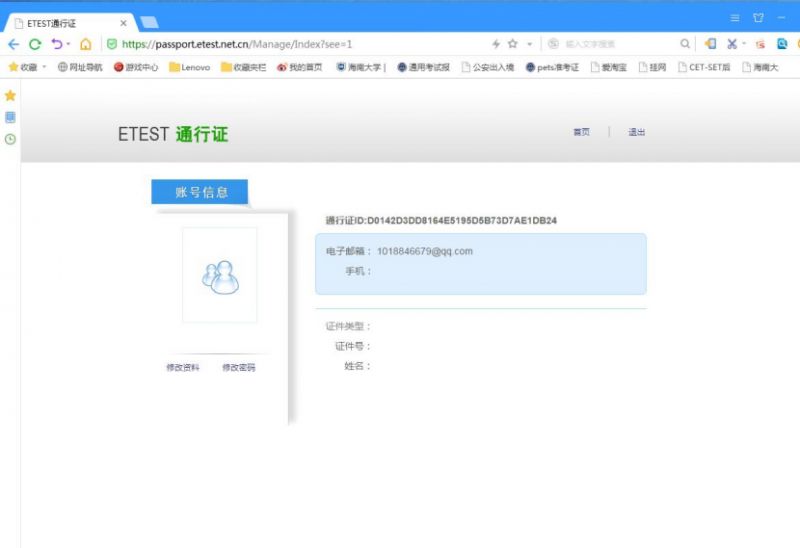Click the purple undo/restore arrow icon
Image resolution: width=800 pixels, height=548 pixels.
57,44
